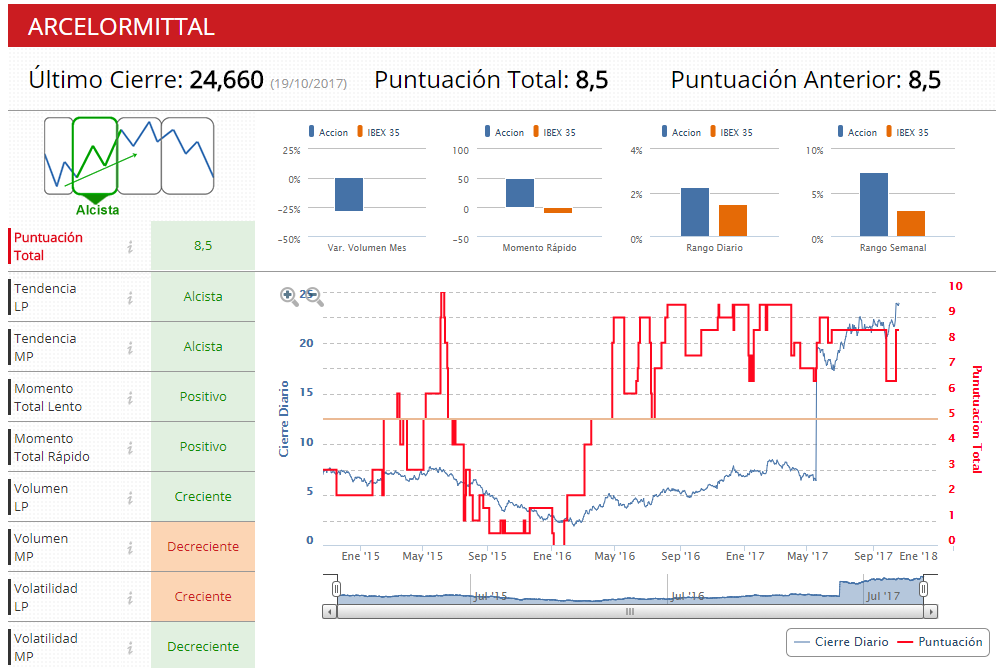
Task: Open info icon for Momento Total Lento
Action: pos(130,397)
